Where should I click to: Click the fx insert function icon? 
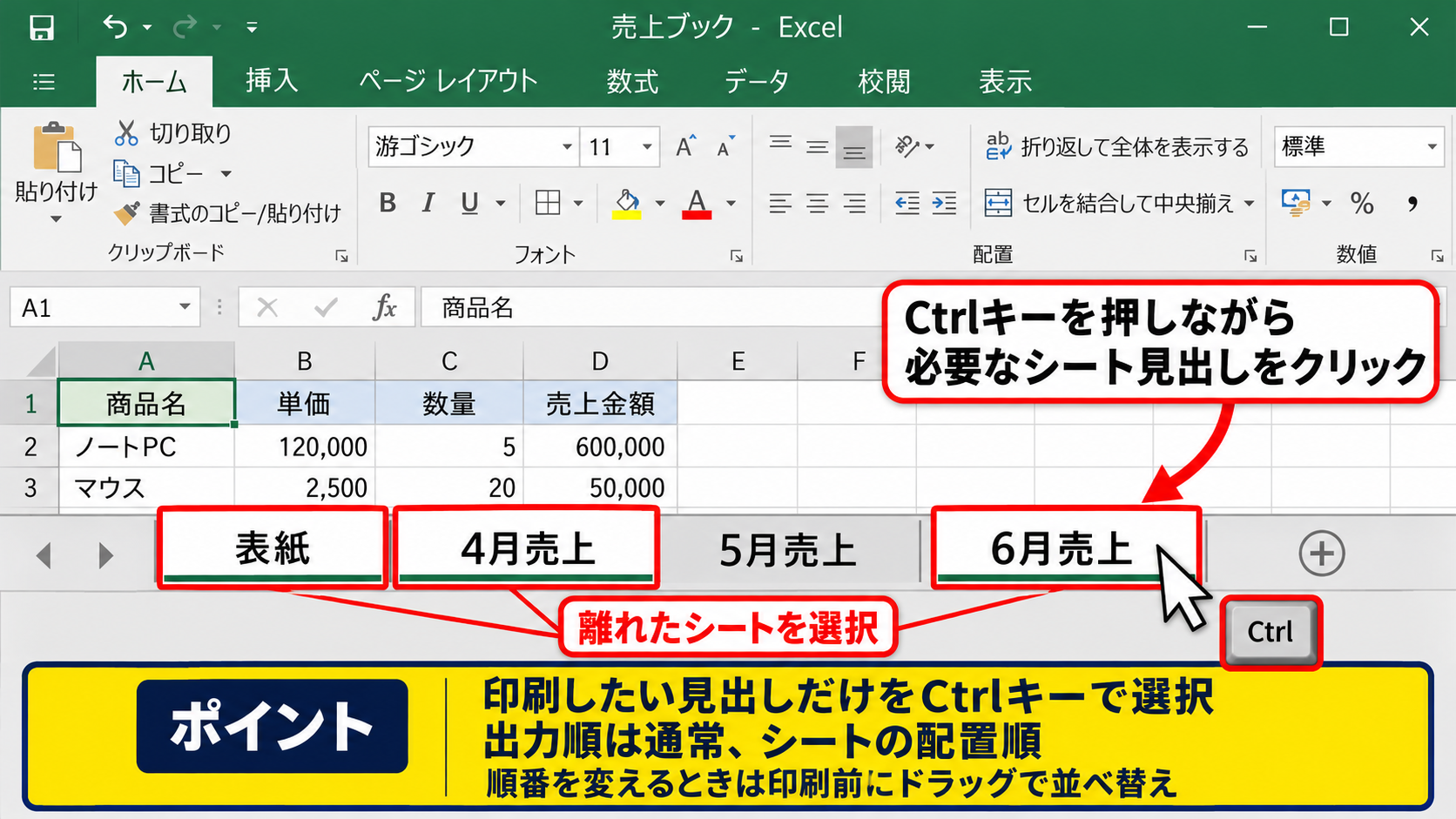click(384, 307)
